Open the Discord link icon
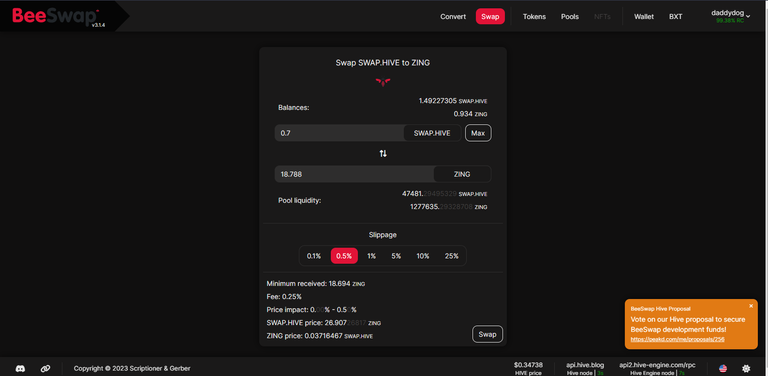The image size is (768, 376). click(x=20, y=368)
